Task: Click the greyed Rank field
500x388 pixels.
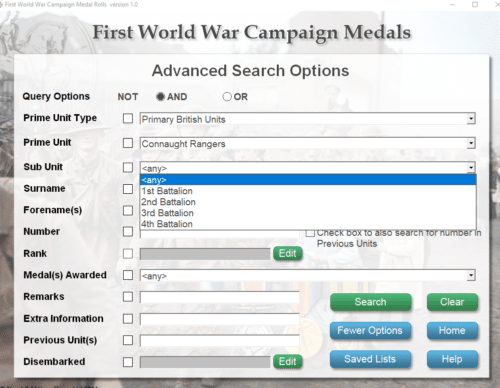Action: pos(205,254)
